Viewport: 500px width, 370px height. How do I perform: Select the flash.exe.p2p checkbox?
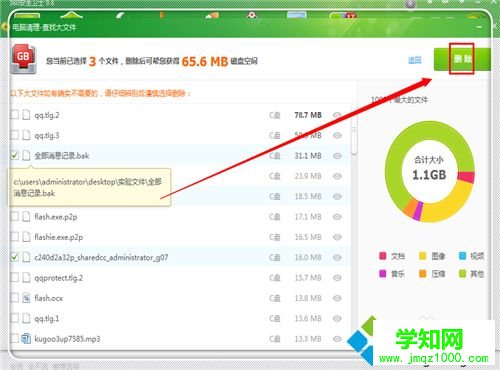(x=15, y=217)
